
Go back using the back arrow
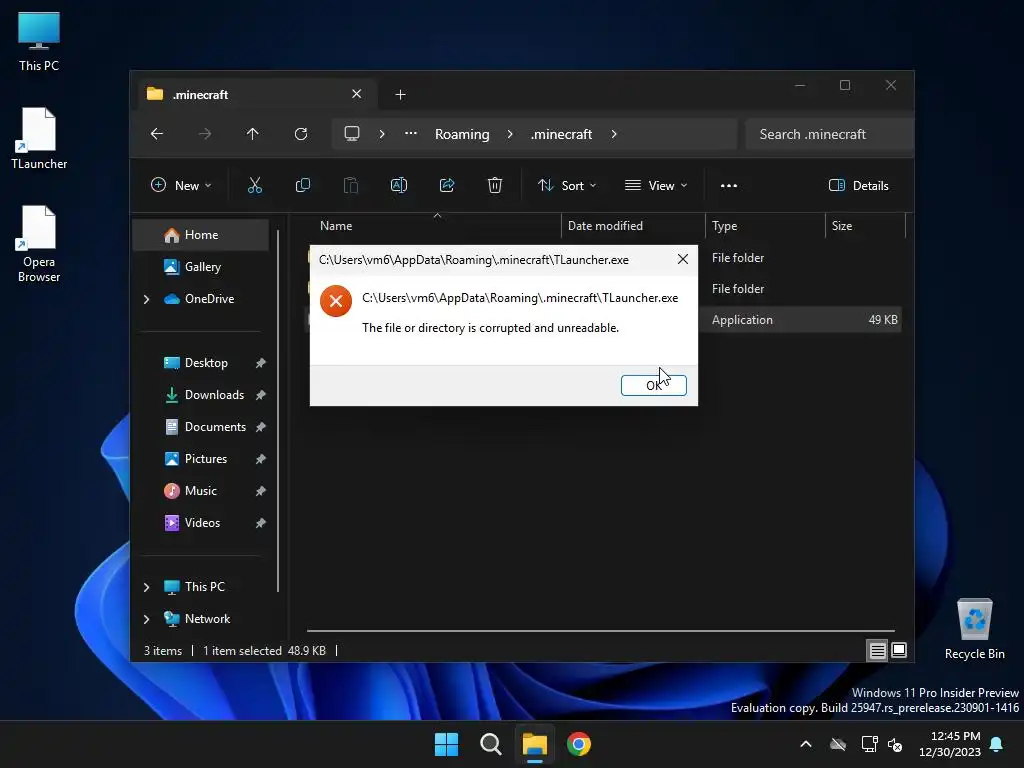click(157, 134)
